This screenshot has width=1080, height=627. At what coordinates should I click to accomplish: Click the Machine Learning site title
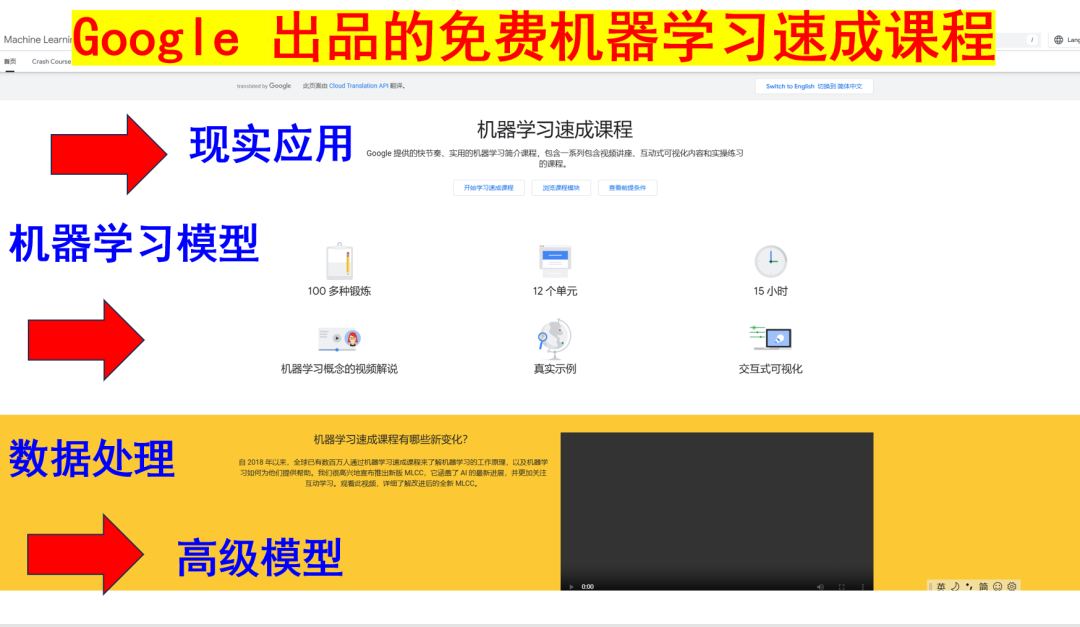[38, 40]
